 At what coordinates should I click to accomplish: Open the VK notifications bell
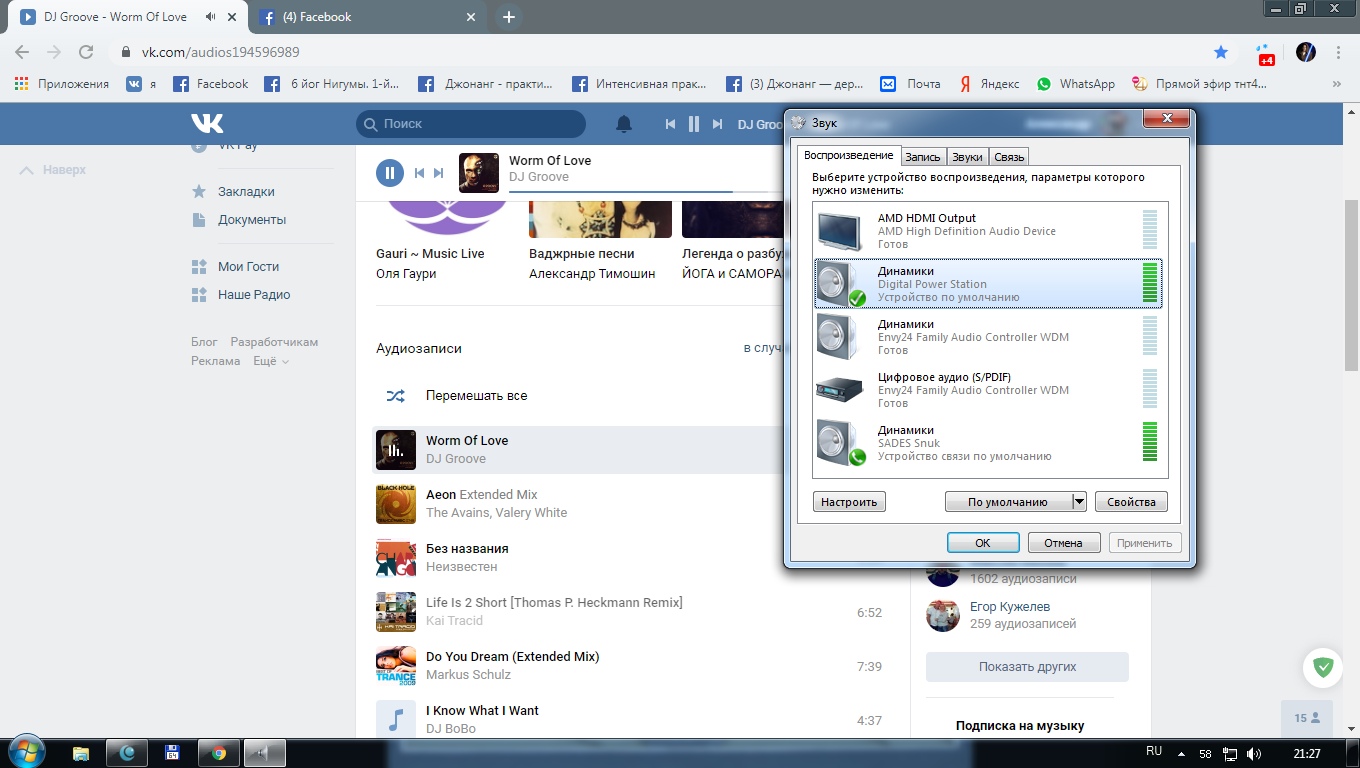click(623, 124)
